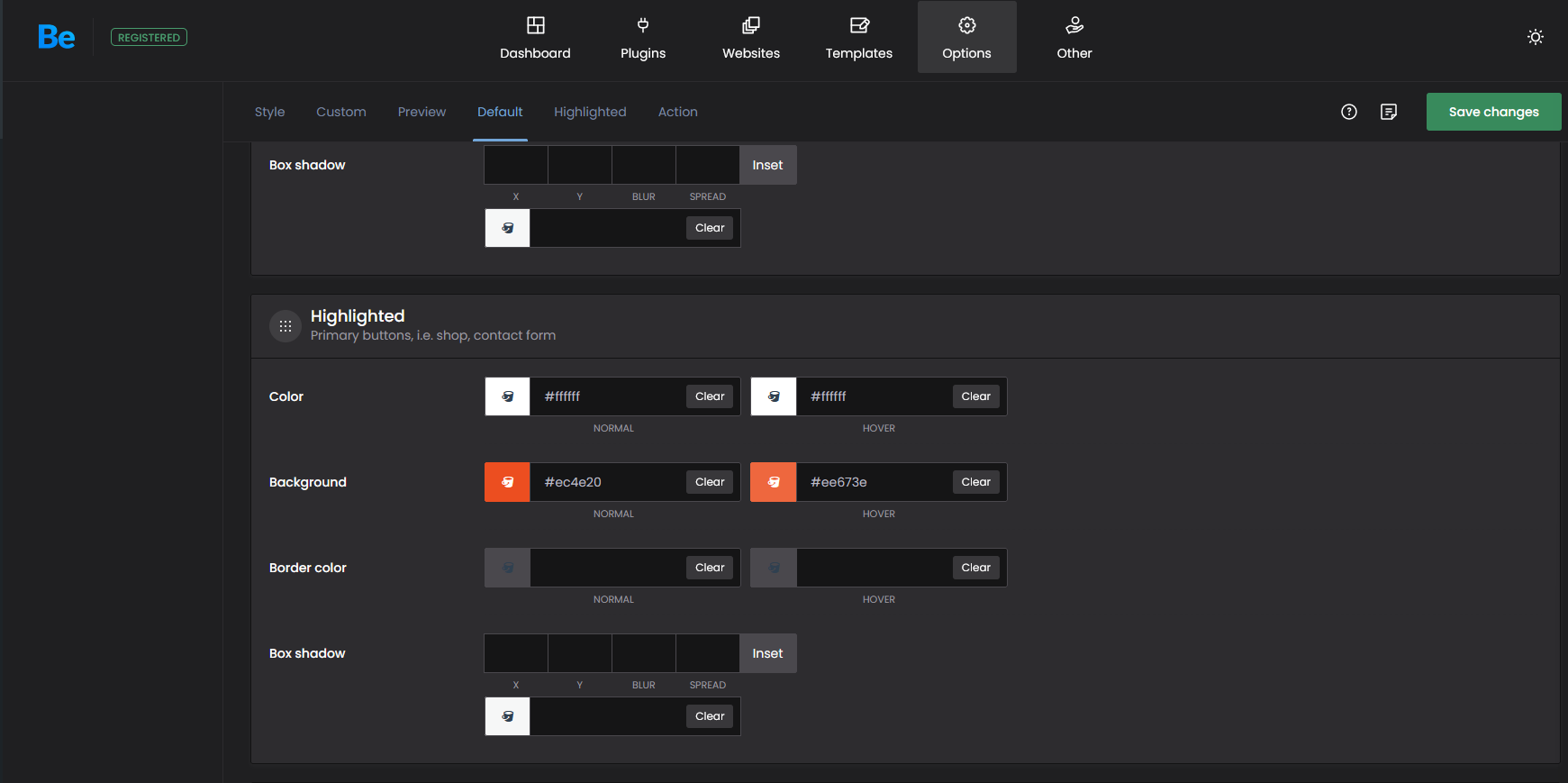This screenshot has height=783, width=1568.
Task: Clear the Background hover value
Action: point(976,482)
